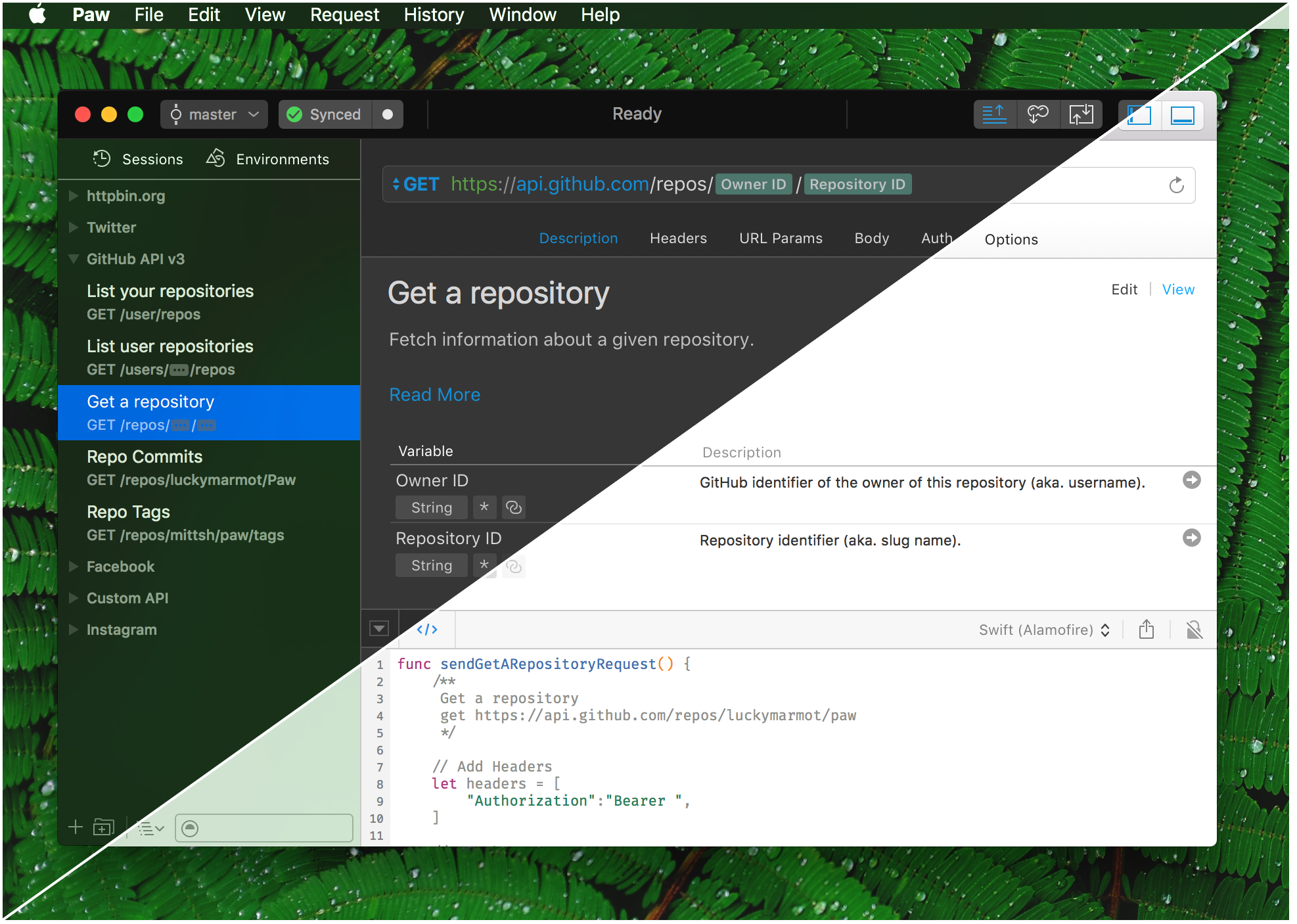The height and width of the screenshot is (924, 1297).
Task: Toggle the required asterisk for Owner ID
Action: click(484, 507)
